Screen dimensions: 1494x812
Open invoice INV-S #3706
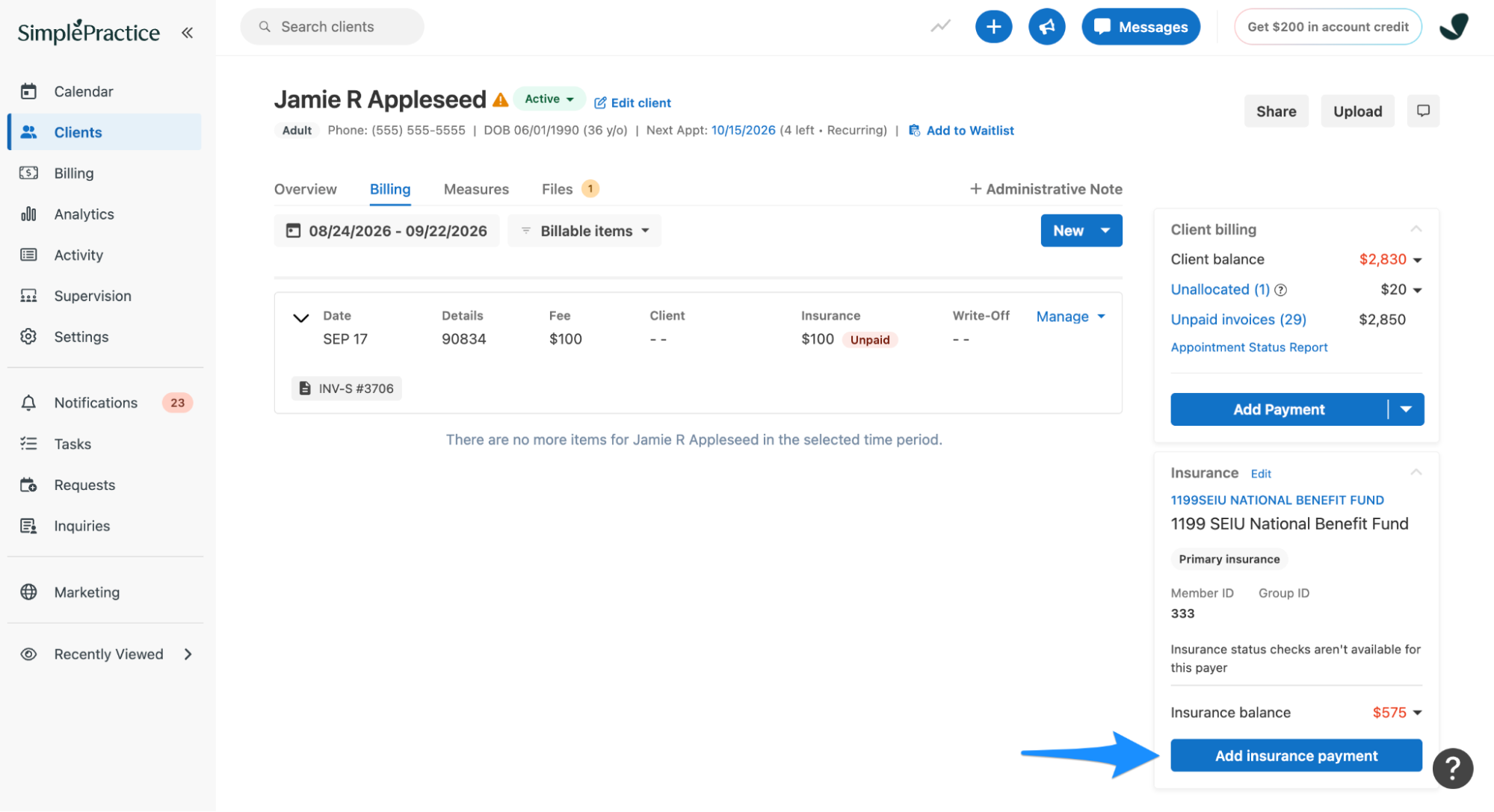[347, 388]
